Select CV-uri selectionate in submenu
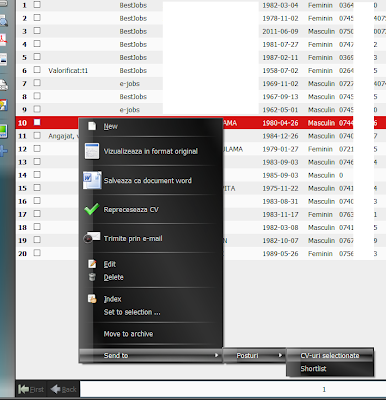This screenshot has height=400, width=386. [x=330, y=355]
